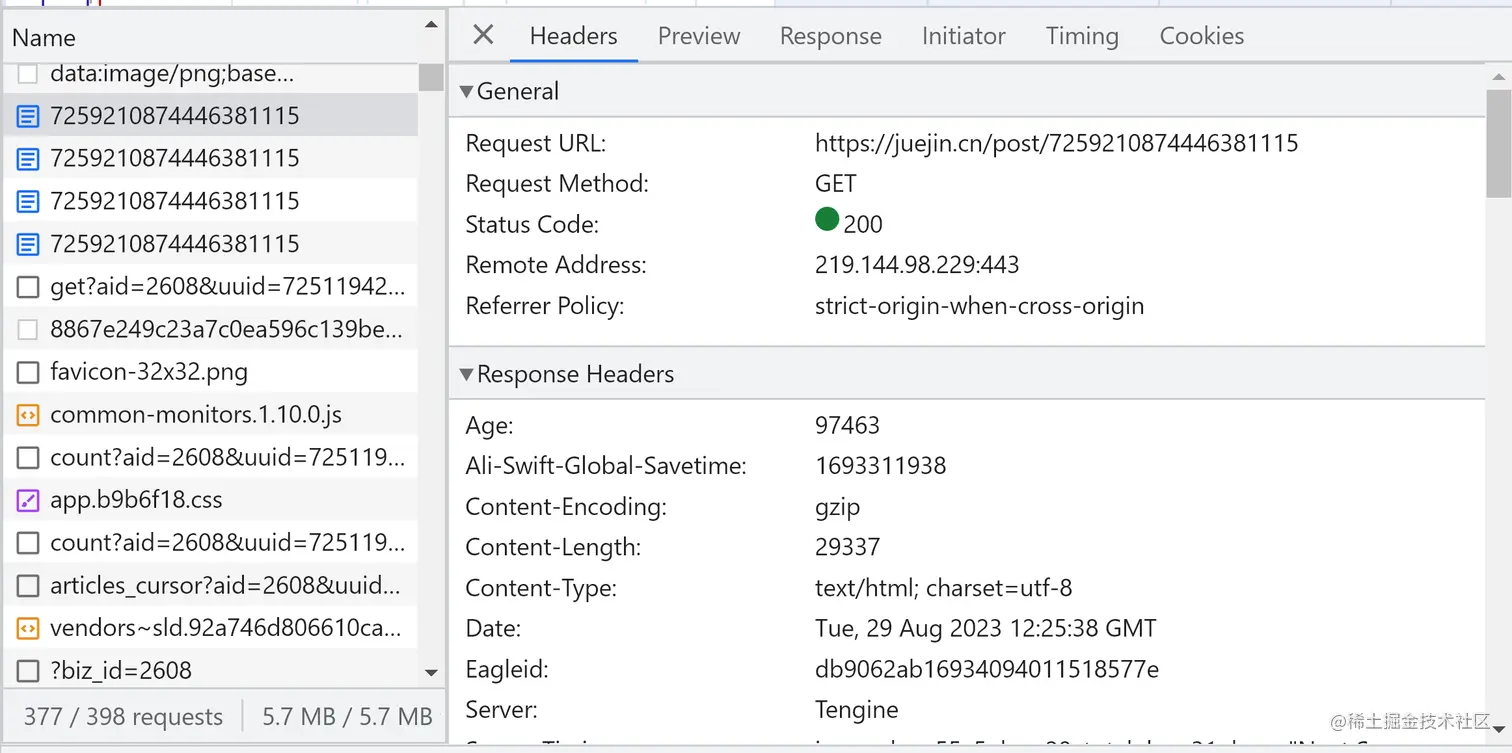Click the request list scroll-down arrow
The image size is (1512, 753).
431,673
